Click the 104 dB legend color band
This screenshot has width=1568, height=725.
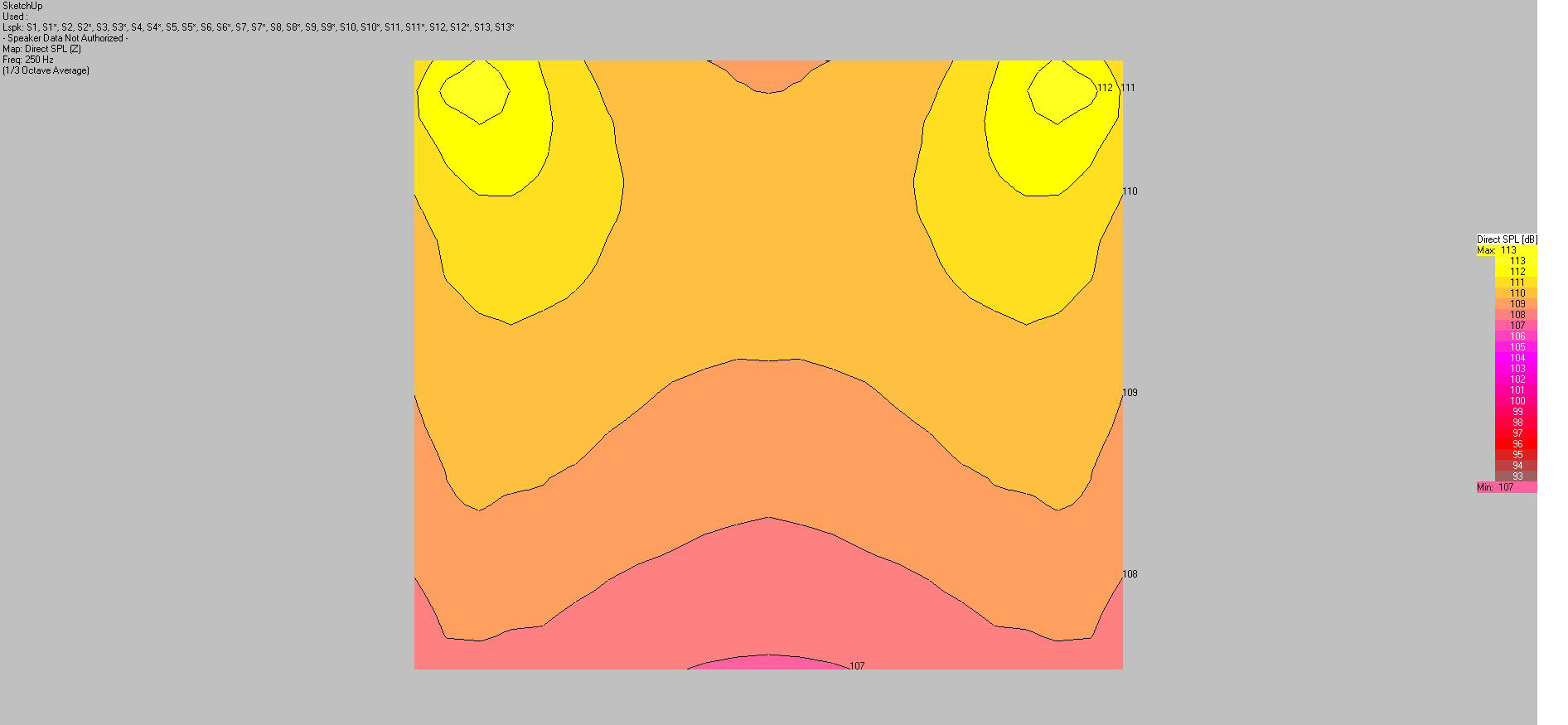(x=1516, y=358)
